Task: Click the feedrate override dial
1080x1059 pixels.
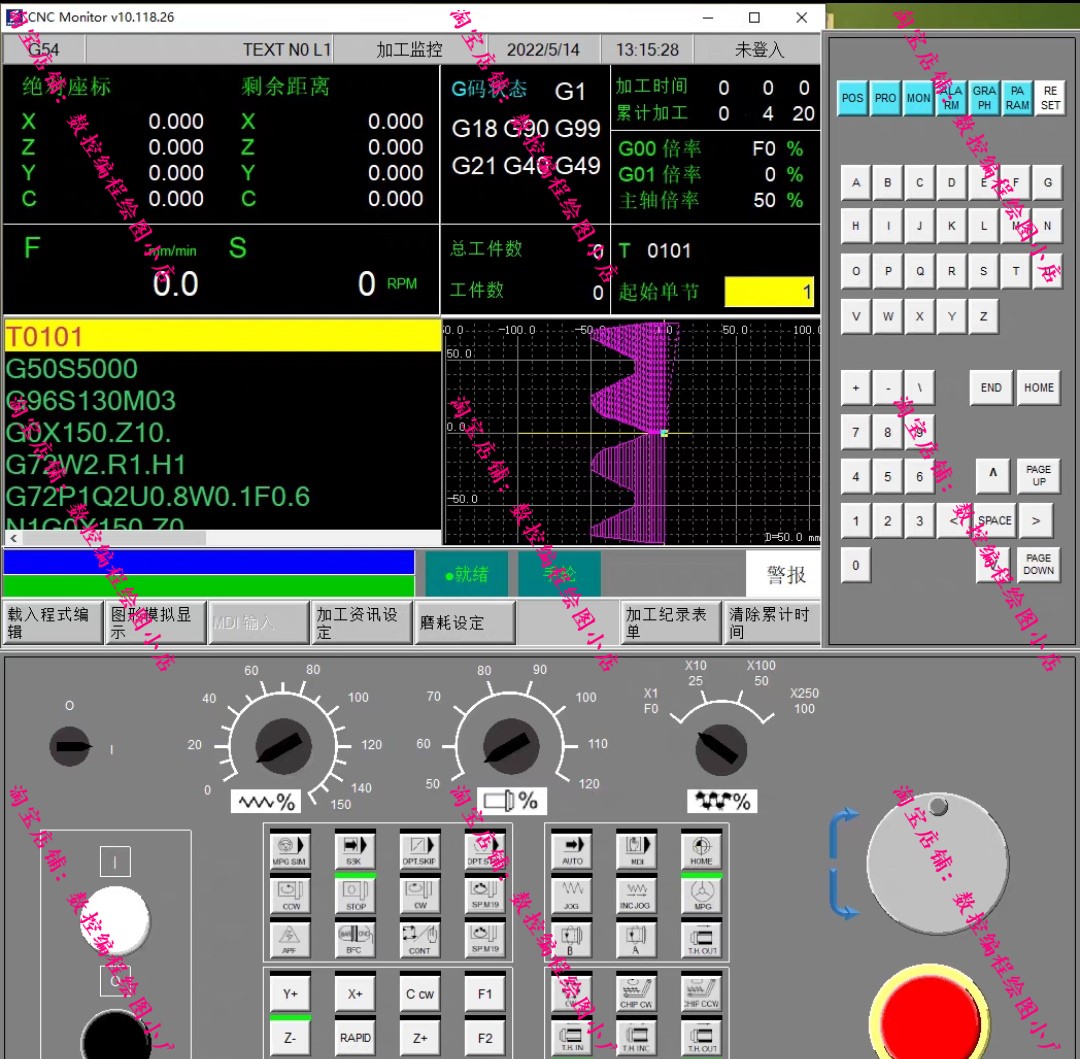Action: [x=283, y=746]
